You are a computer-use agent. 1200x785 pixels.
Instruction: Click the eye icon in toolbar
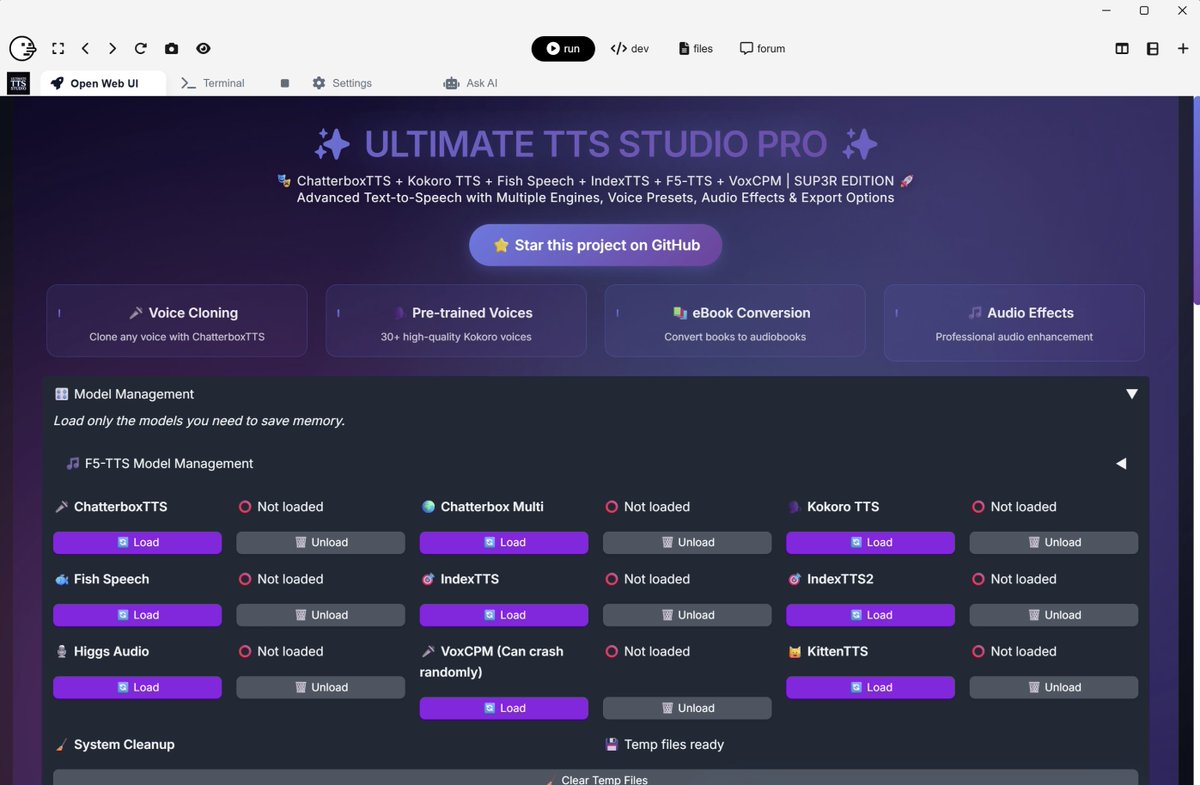(x=203, y=48)
